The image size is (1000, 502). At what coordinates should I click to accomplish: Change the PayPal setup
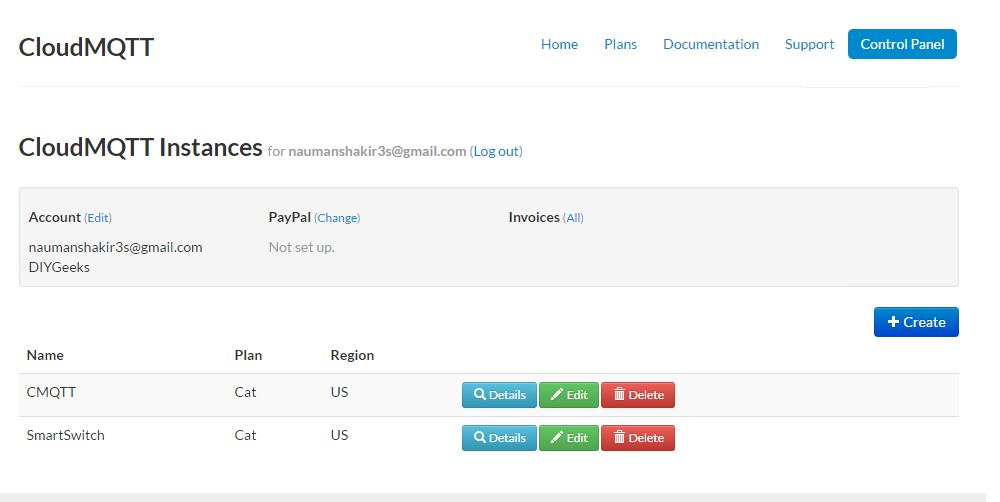[337, 218]
